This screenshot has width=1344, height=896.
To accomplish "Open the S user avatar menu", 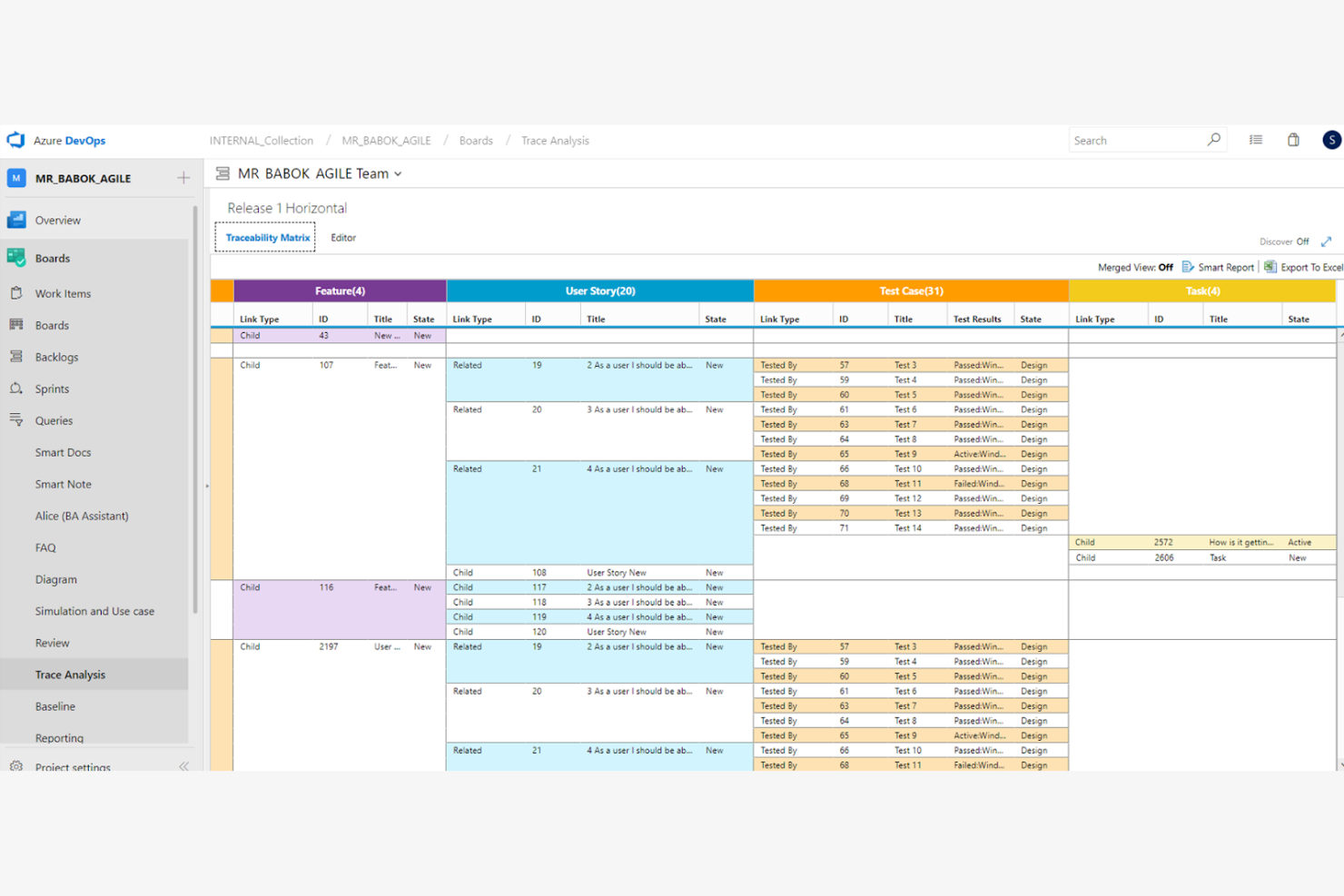I will [1331, 140].
